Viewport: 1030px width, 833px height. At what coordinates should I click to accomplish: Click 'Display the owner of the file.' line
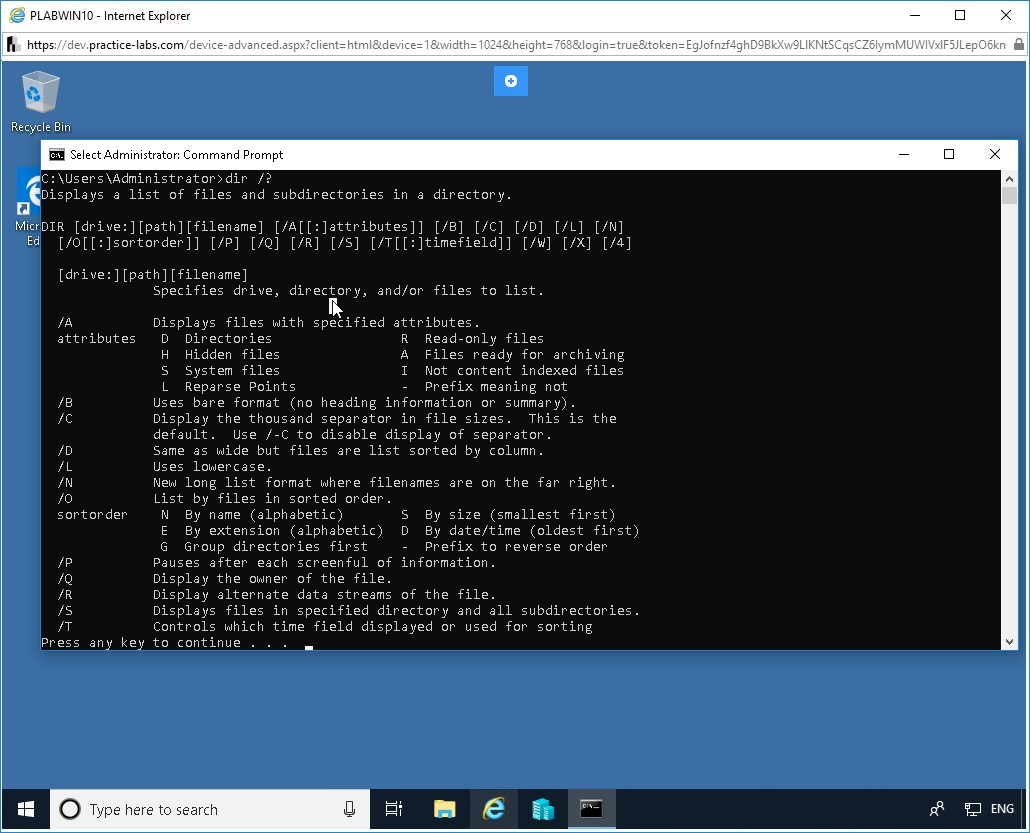(x=272, y=578)
